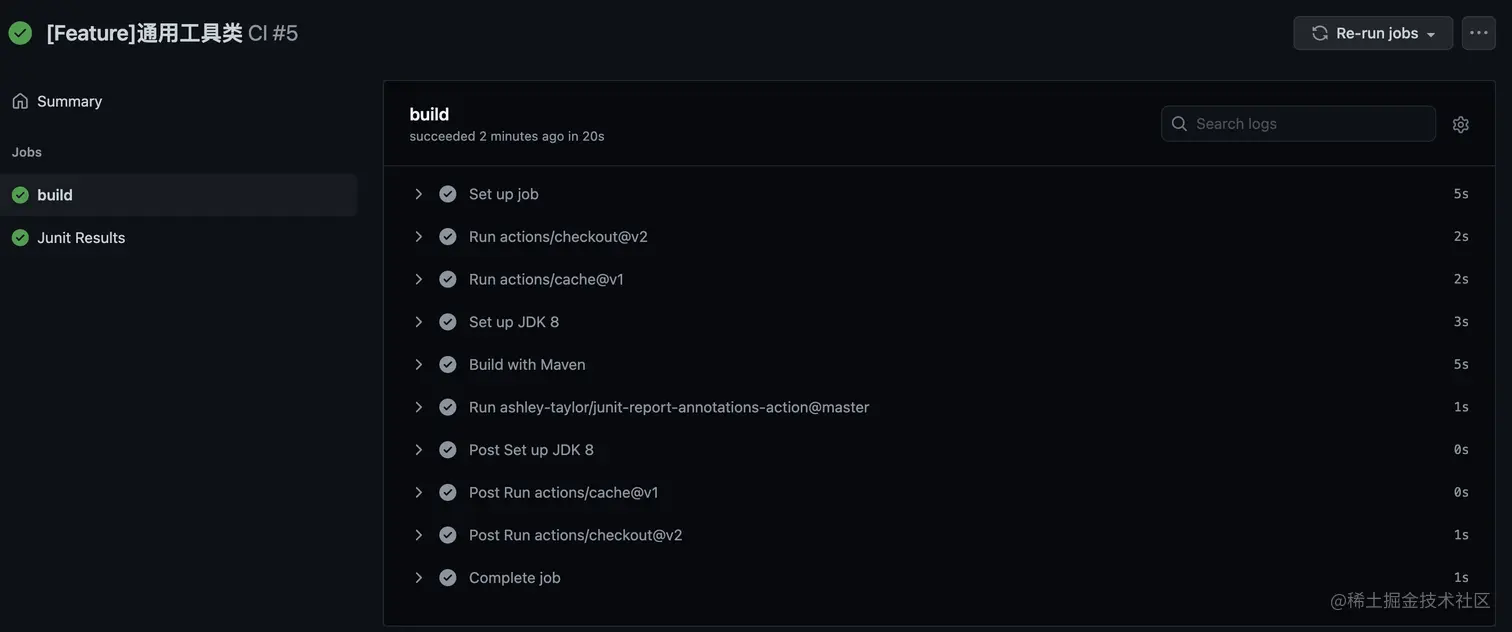The image size is (1512, 632).
Task: Expand the Set up job step
Action: [418, 194]
